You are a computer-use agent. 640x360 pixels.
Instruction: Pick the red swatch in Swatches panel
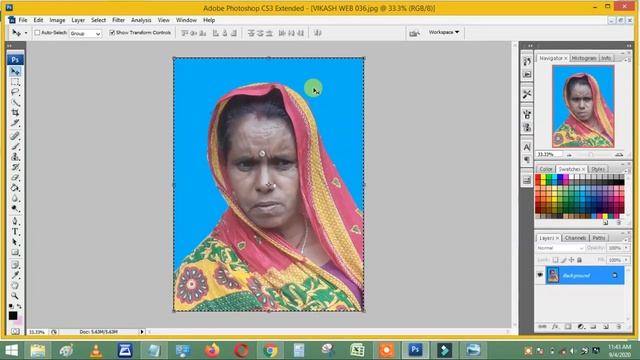[538, 178]
